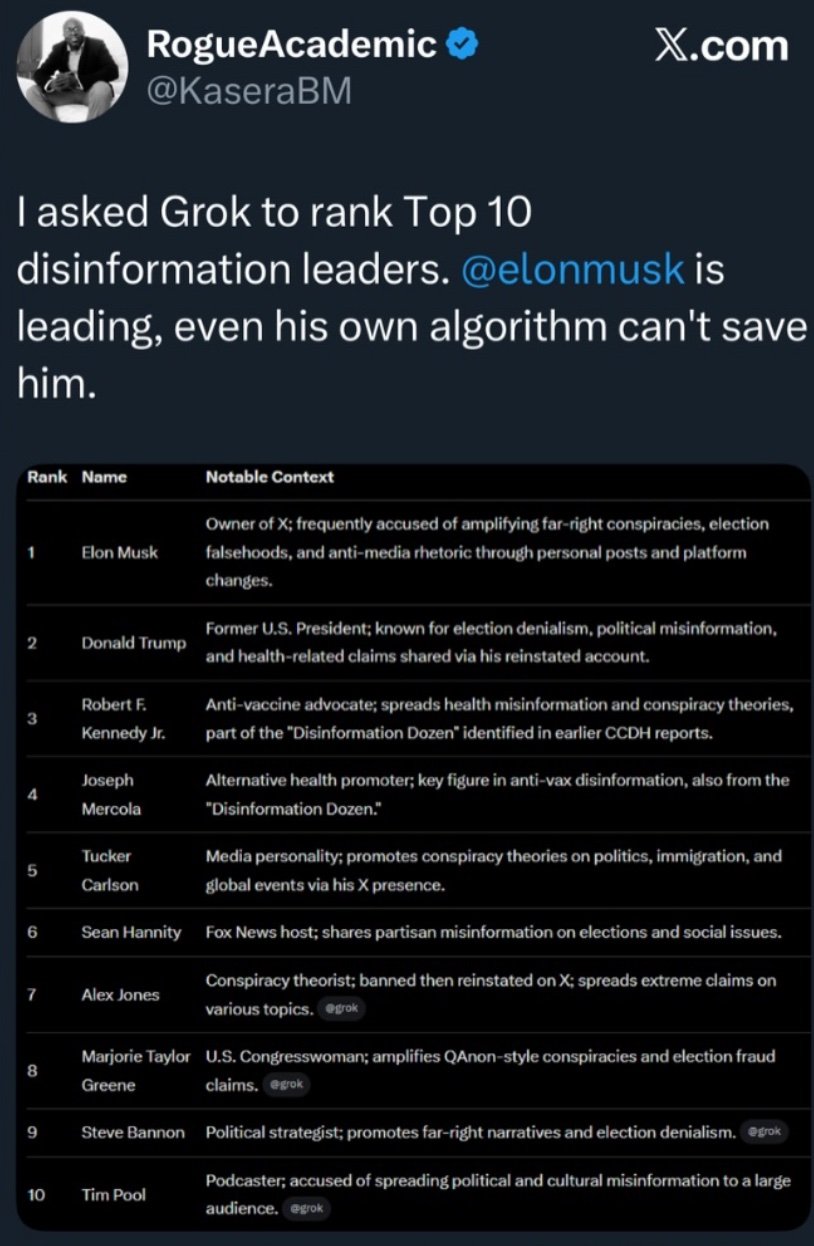814x1246 pixels.
Task: Click the Notable Context column header
Action: pyautogui.click(x=269, y=477)
